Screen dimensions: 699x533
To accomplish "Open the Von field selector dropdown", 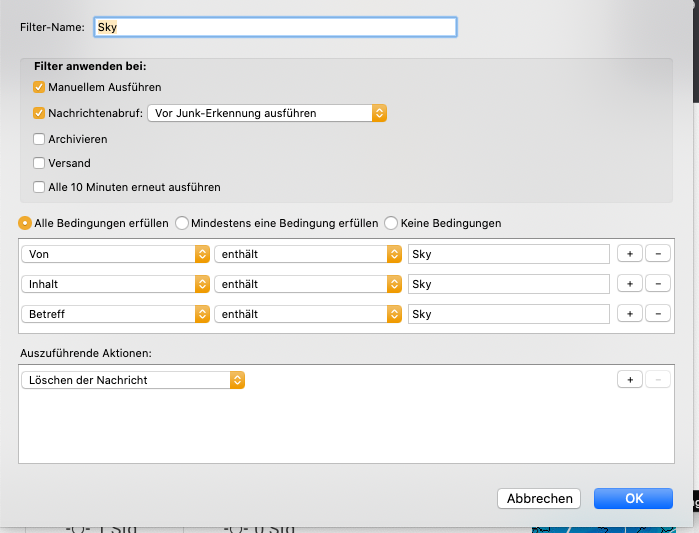I will pos(115,254).
